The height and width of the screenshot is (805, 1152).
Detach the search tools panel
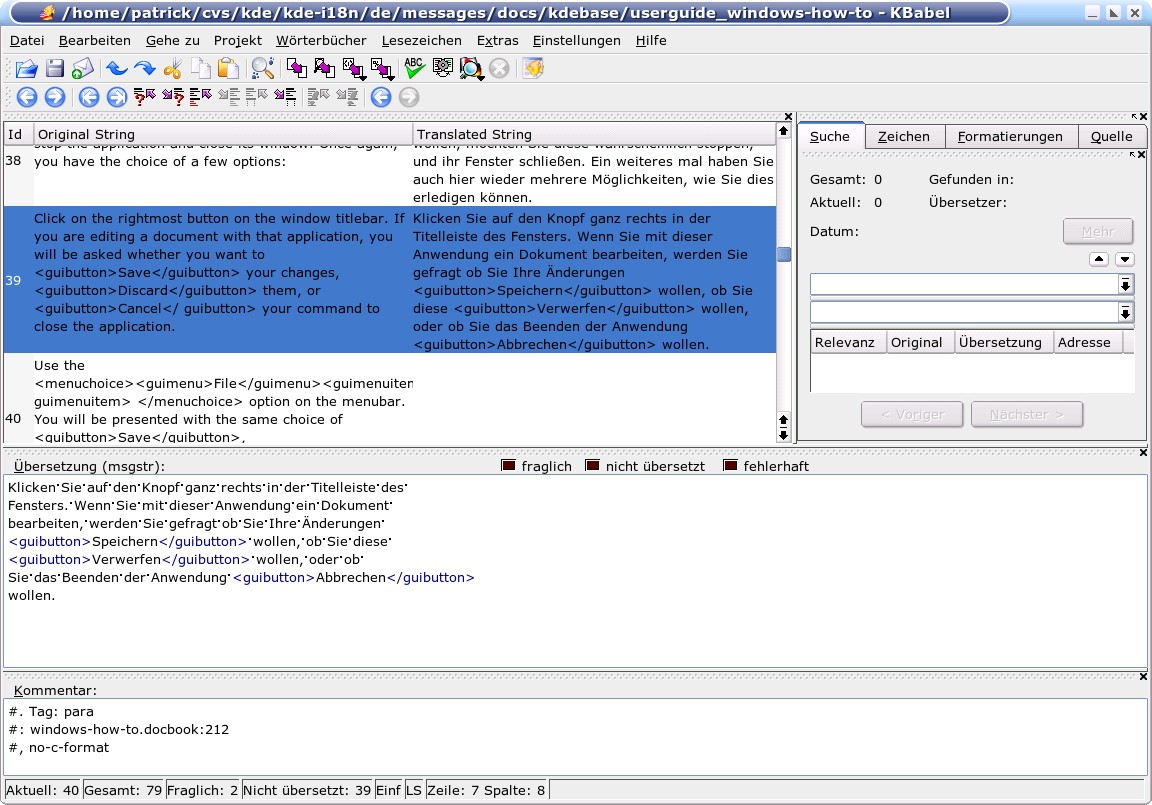pos(1134,117)
